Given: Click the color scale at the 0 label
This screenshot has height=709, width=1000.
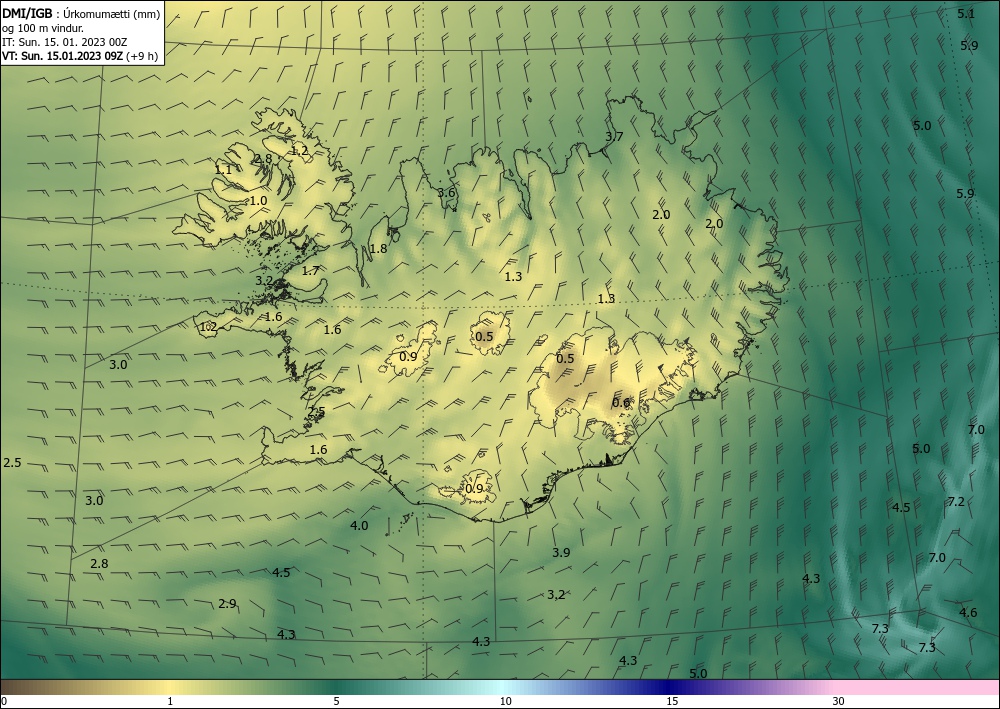Looking at the screenshot, I should point(4,701).
